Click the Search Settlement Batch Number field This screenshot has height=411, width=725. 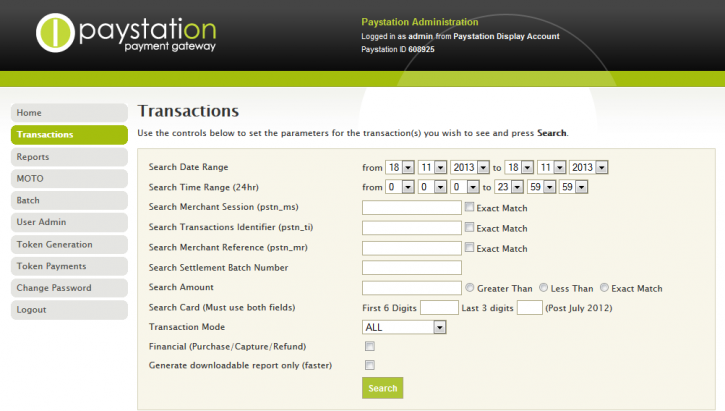(411, 267)
